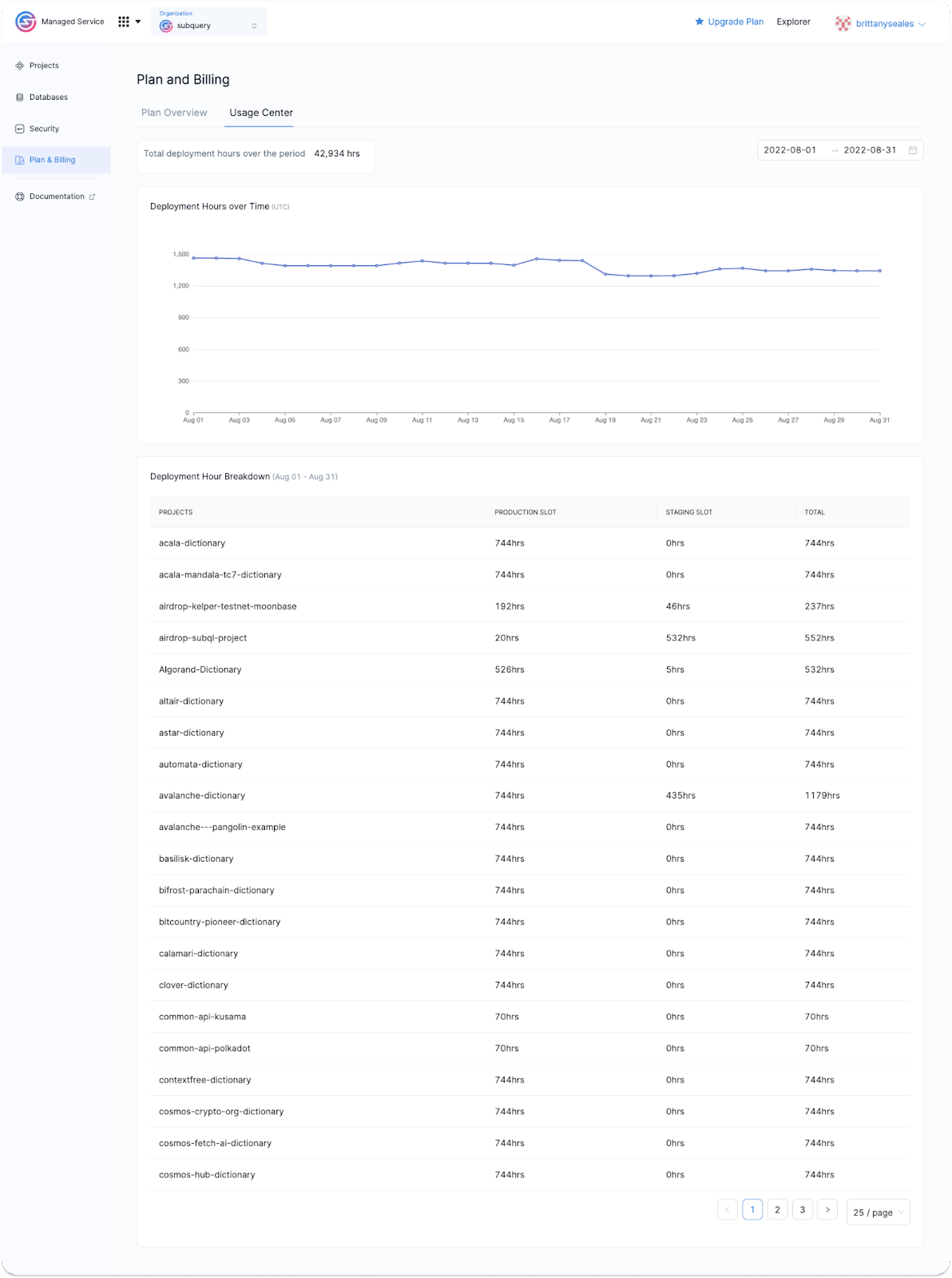Click the Aug 17 data point on chart
952x1278 pixels.
(560, 260)
